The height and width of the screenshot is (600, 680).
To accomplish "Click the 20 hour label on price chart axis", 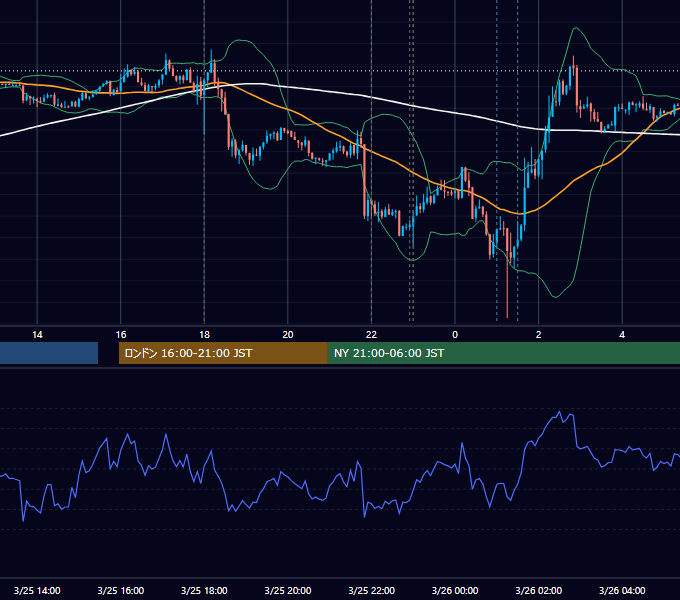I will click(x=288, y=335).
